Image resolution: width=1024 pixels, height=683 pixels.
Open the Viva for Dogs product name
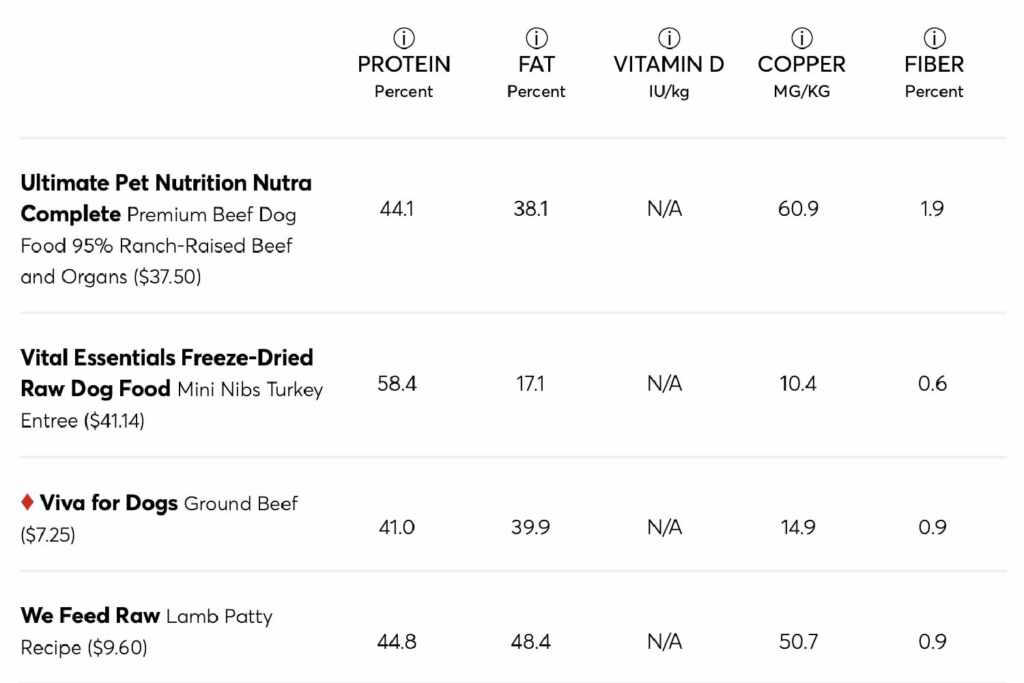[109, 503]
